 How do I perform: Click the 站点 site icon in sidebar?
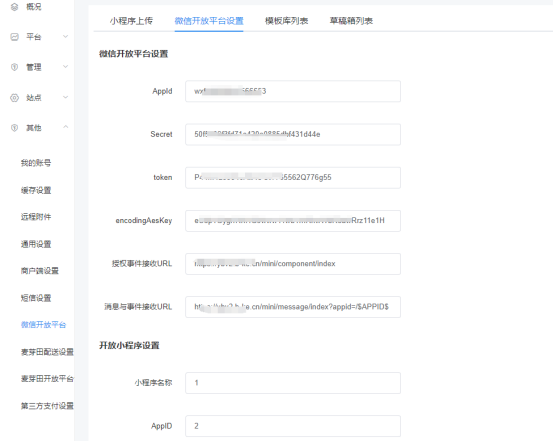pos(14,98)
